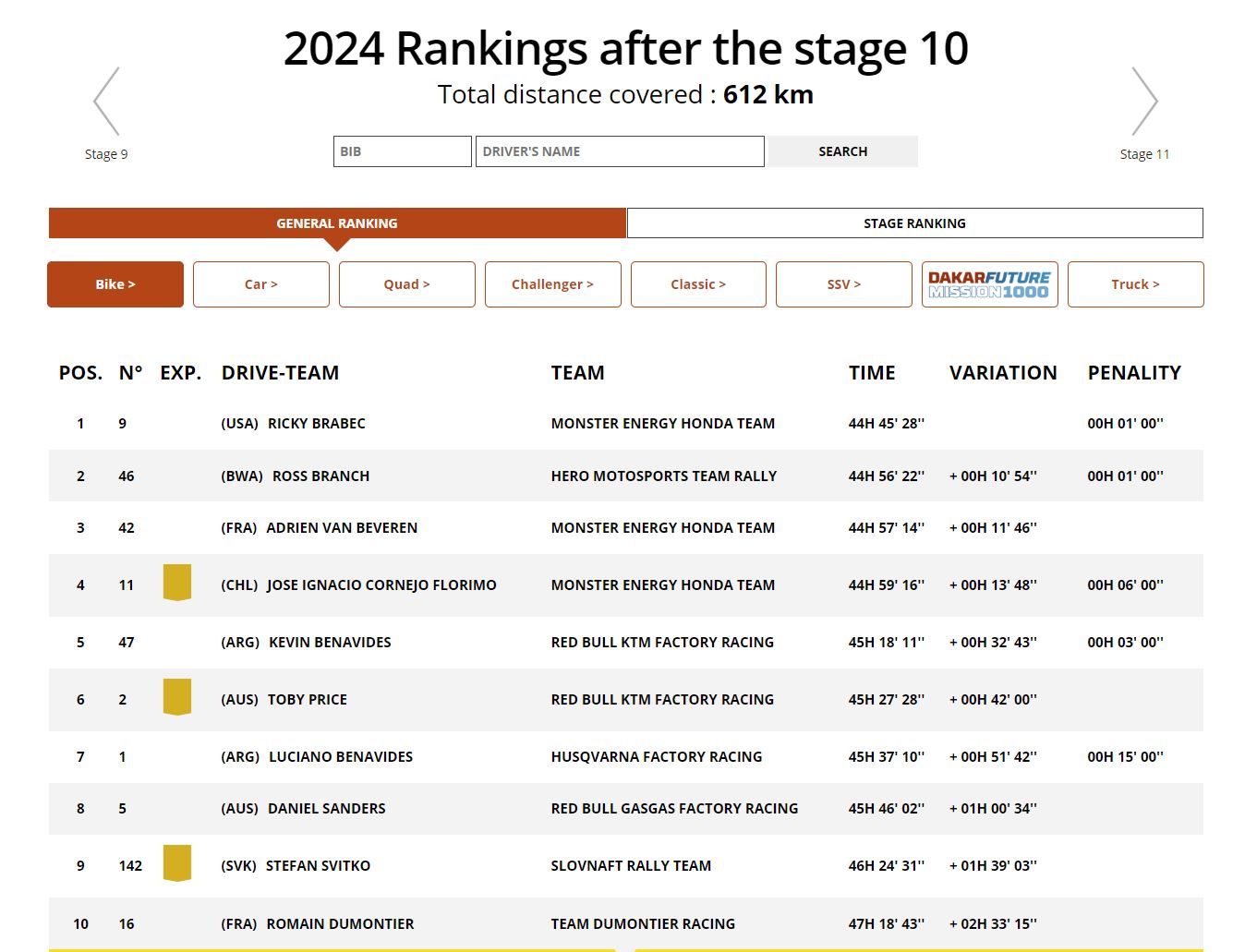Open Ricky Brabec's rider row

point(316,424)
